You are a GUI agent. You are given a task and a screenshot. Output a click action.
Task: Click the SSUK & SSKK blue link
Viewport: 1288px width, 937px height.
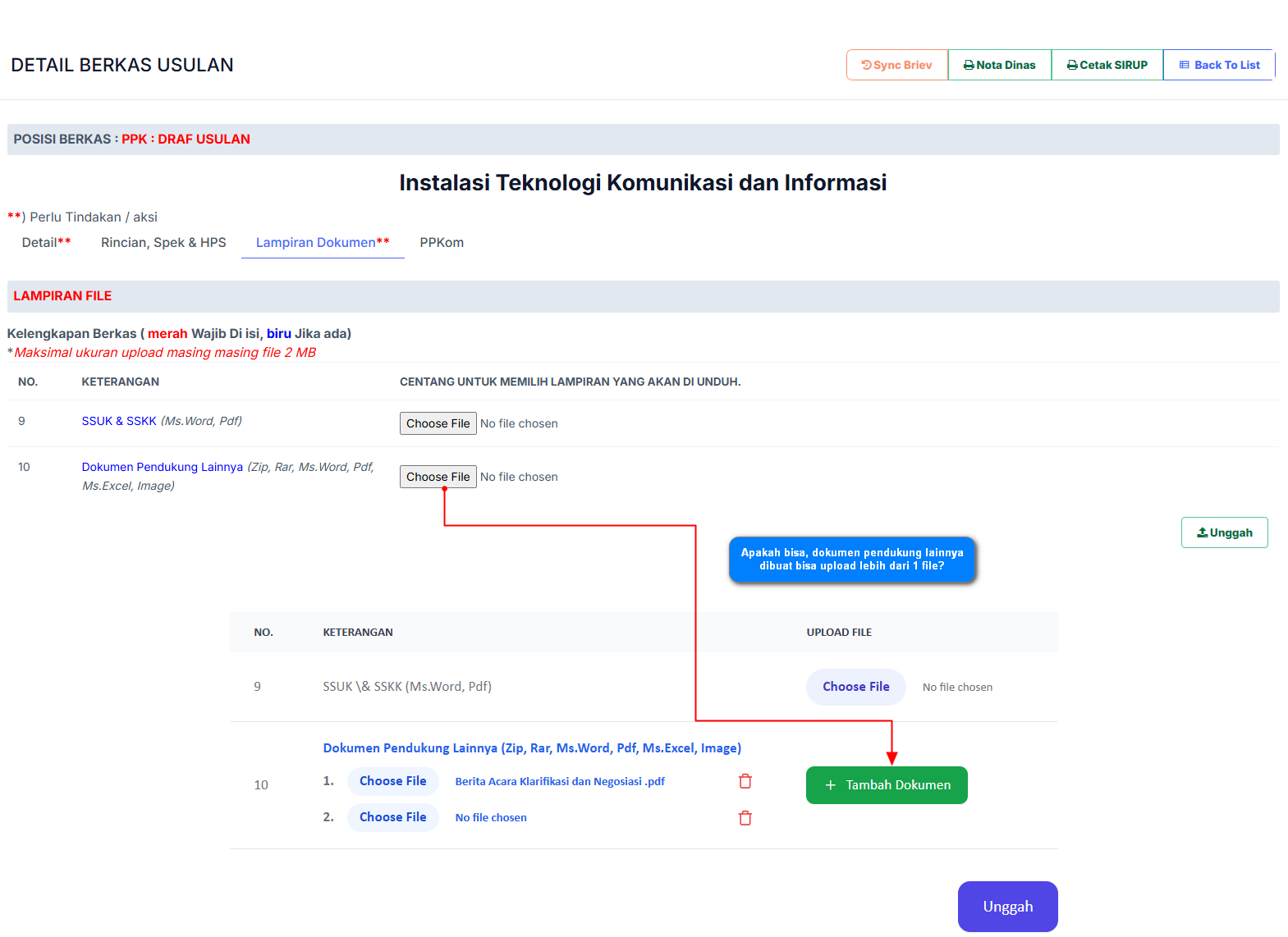tap(119, 421)
